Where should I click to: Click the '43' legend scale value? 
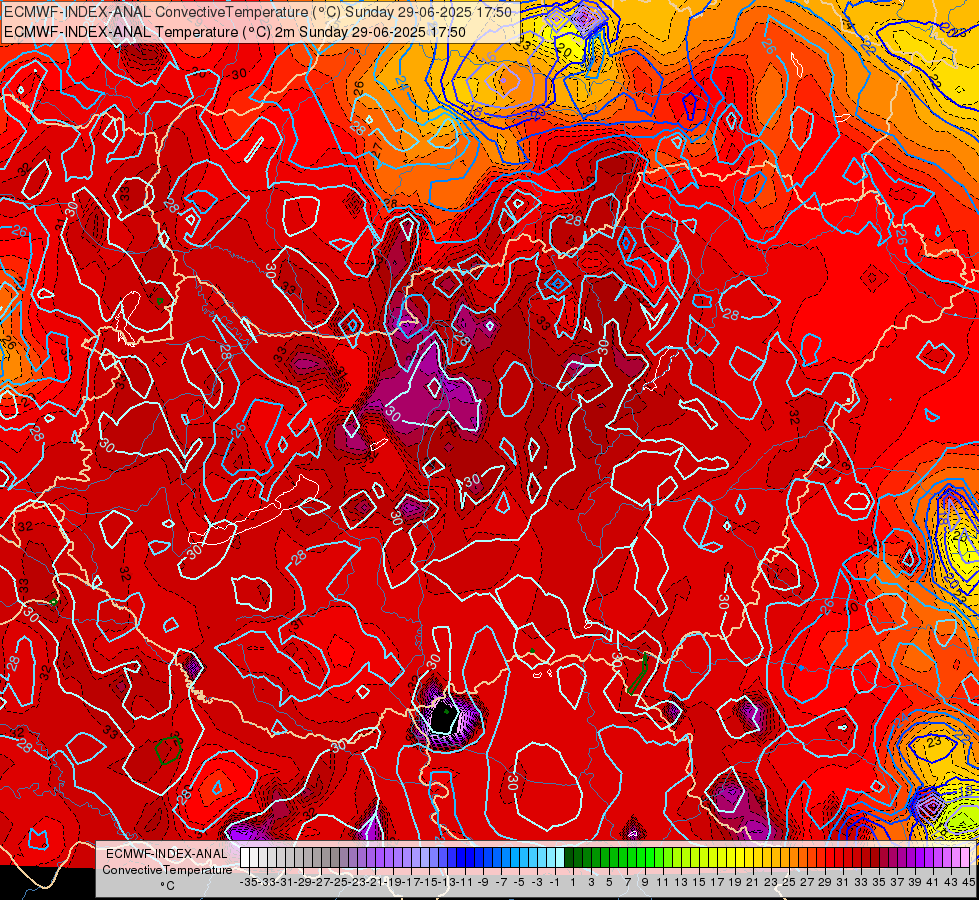pos(952,882)
